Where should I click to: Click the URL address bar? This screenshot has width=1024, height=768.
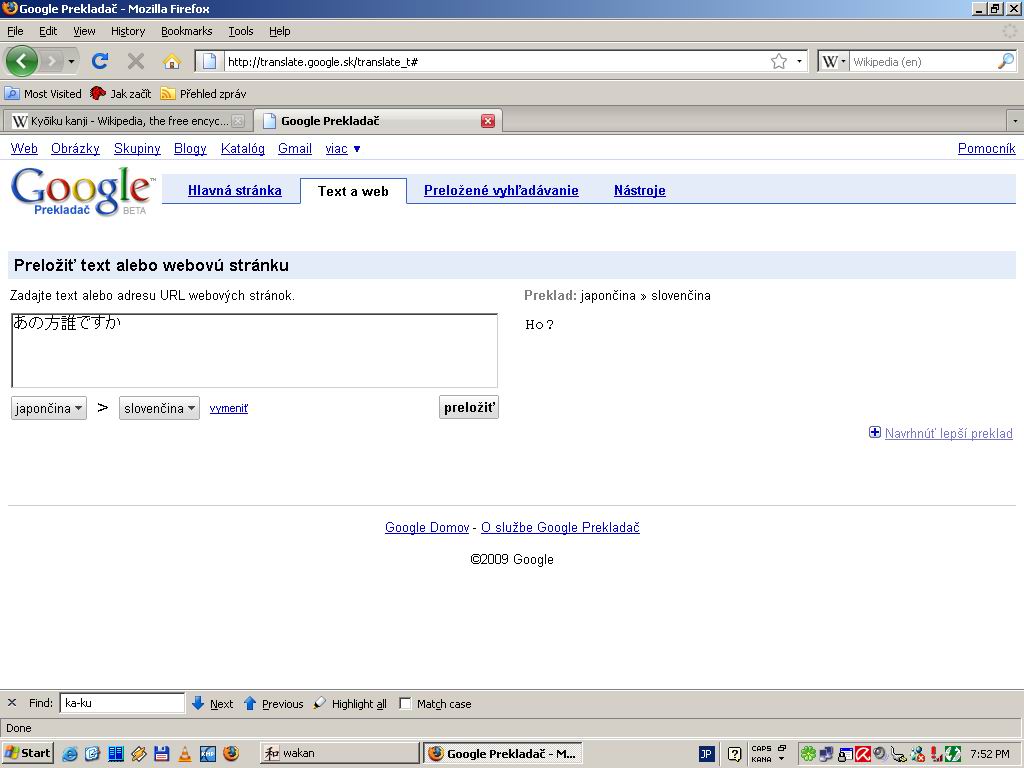[x=496, y=61]
